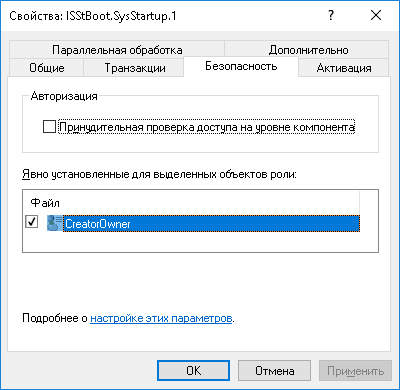Uncheck the CreatorOwner role checkbox
Screen dimensions: 400x390
click(32, 222)
